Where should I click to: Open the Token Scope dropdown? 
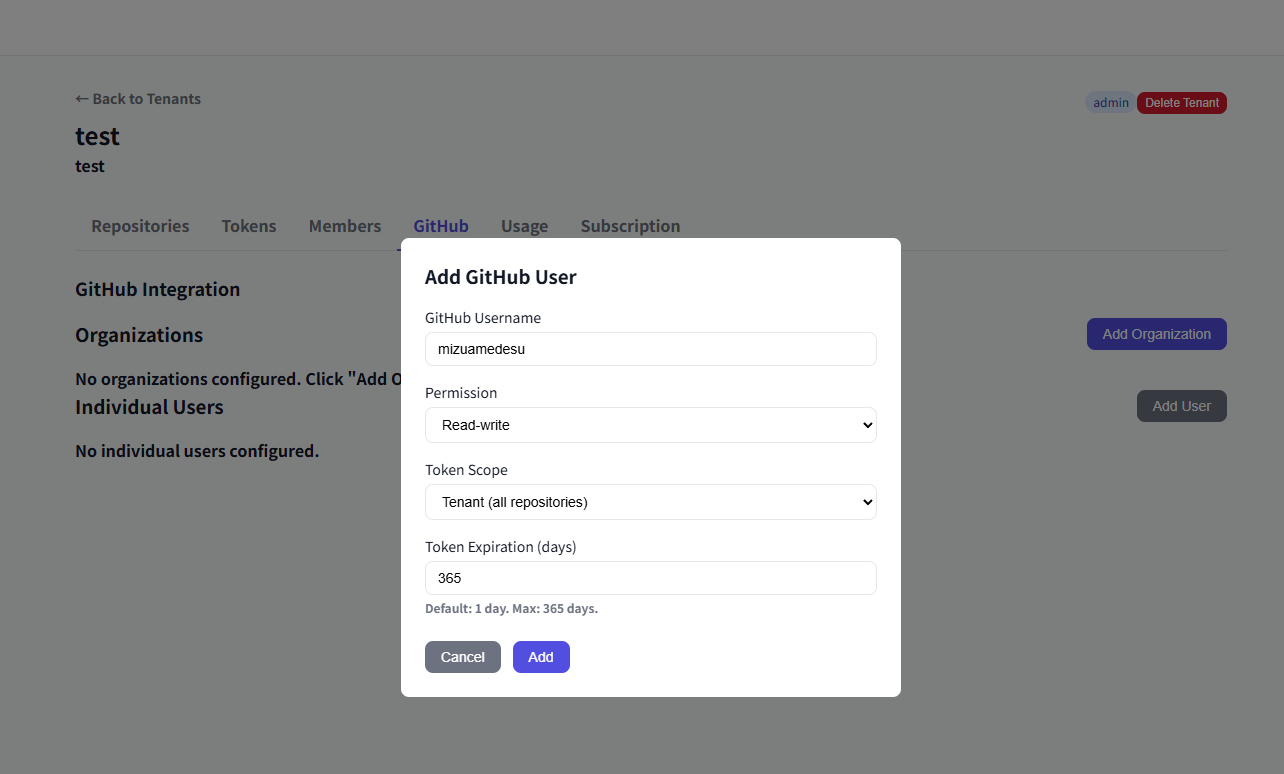[650, 502]
